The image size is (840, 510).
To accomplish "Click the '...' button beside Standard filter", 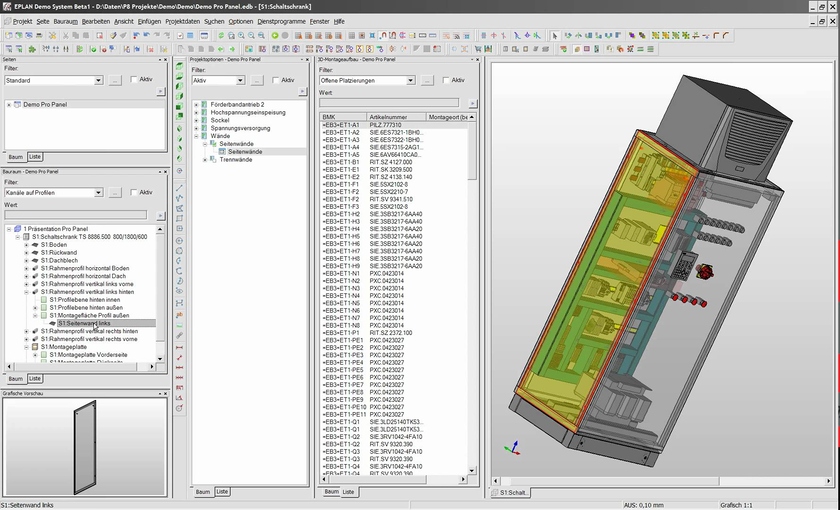I will (x=115, y=80).
